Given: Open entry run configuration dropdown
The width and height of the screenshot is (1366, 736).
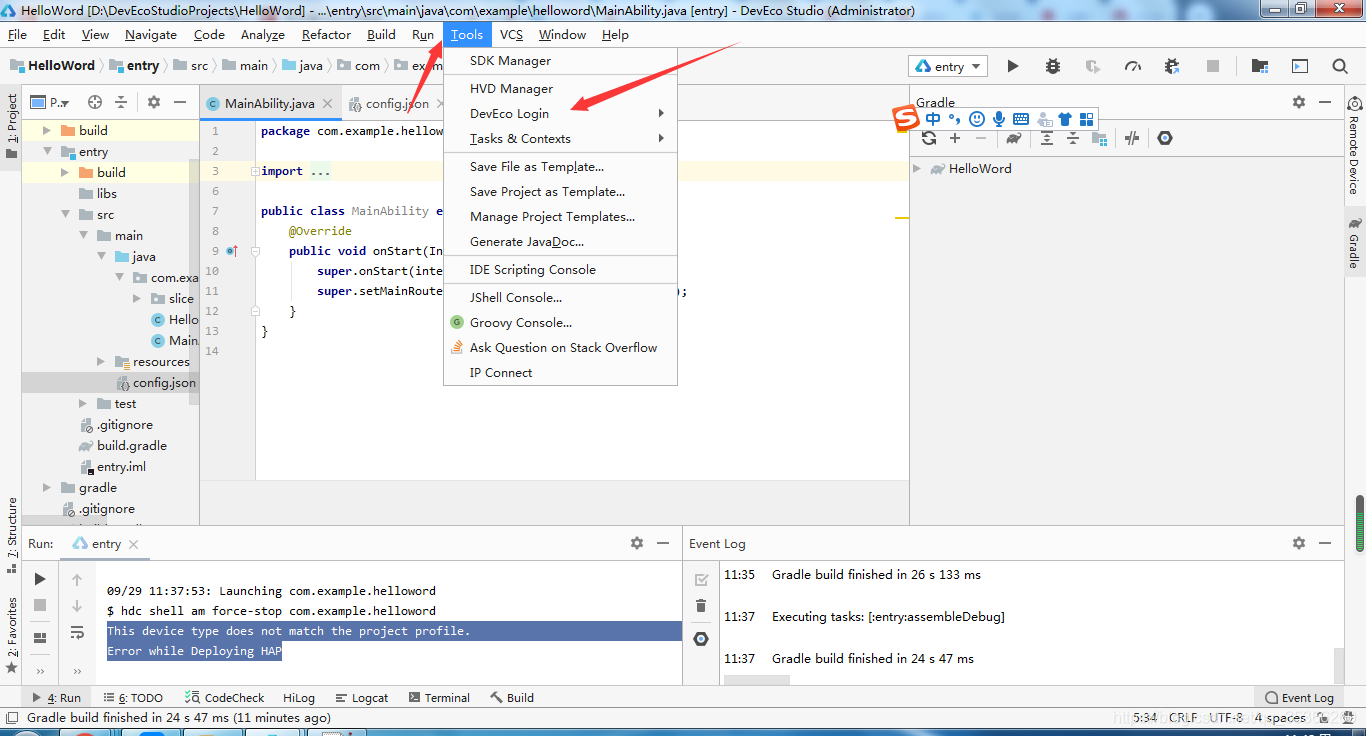Looking at the screenshot, I should tap(948, 66).
